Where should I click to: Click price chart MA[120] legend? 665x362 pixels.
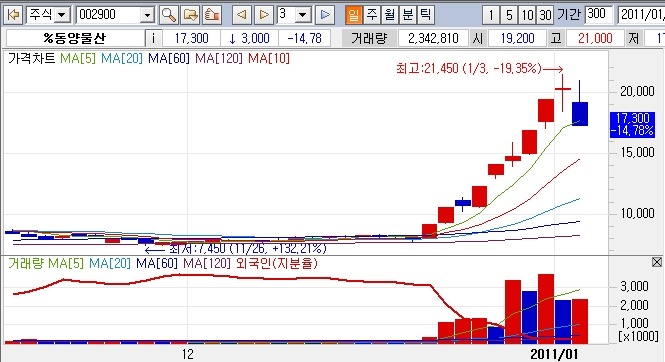219,58
